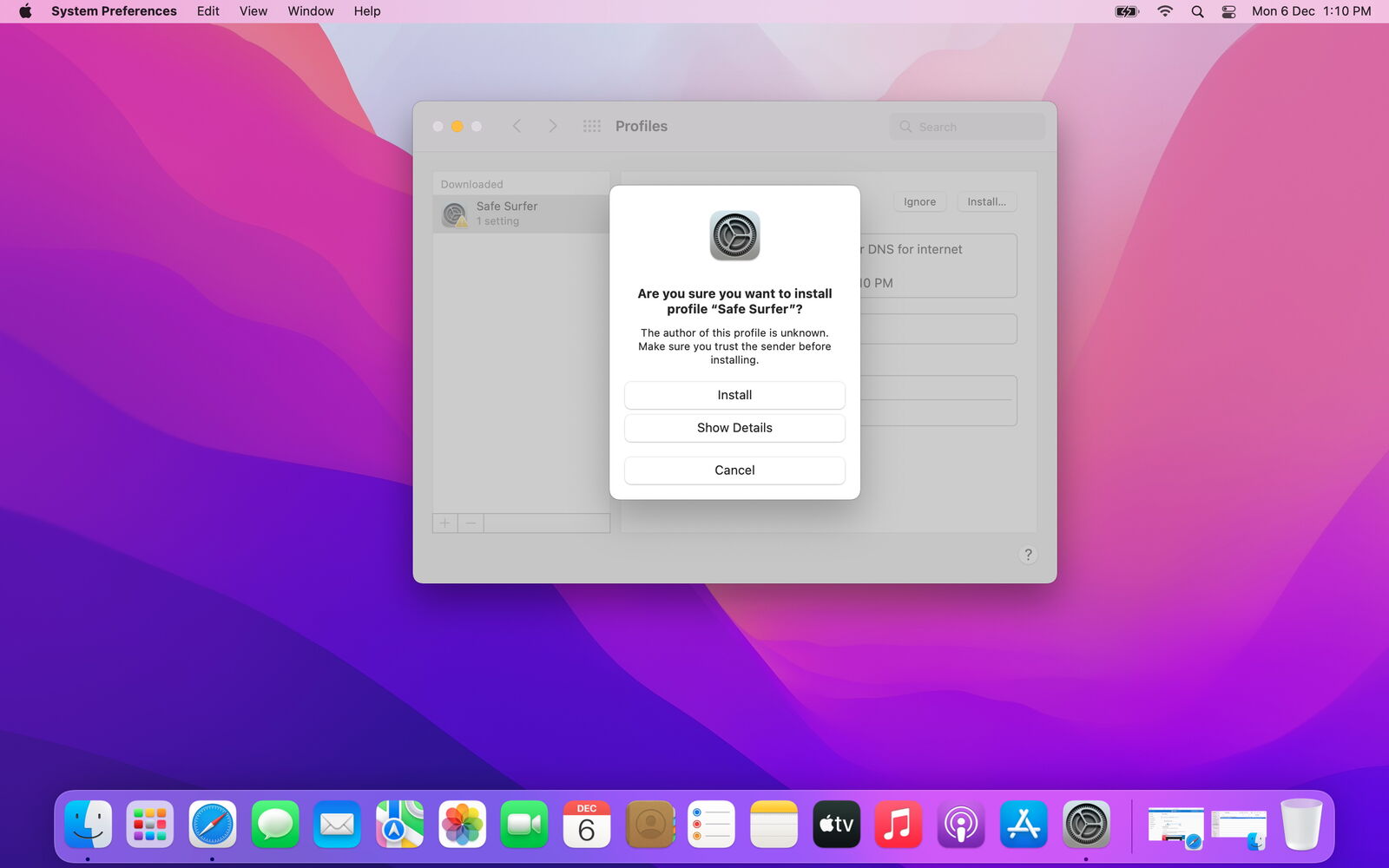Open App Store from the Dock

pyautogui.click(x=1024, y=825)
